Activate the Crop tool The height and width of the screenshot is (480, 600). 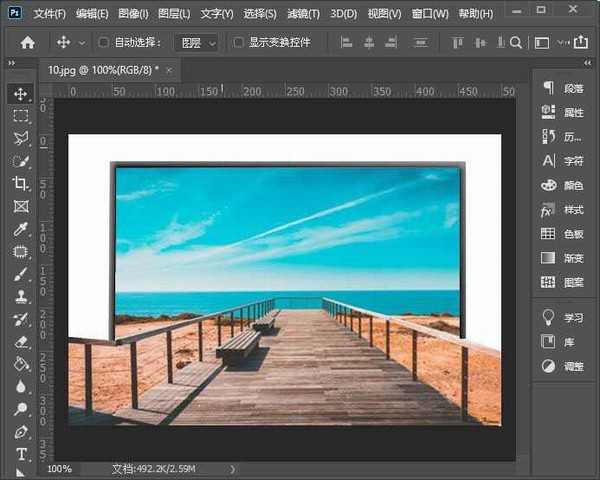pyautogui.click(x=20, y=183)
